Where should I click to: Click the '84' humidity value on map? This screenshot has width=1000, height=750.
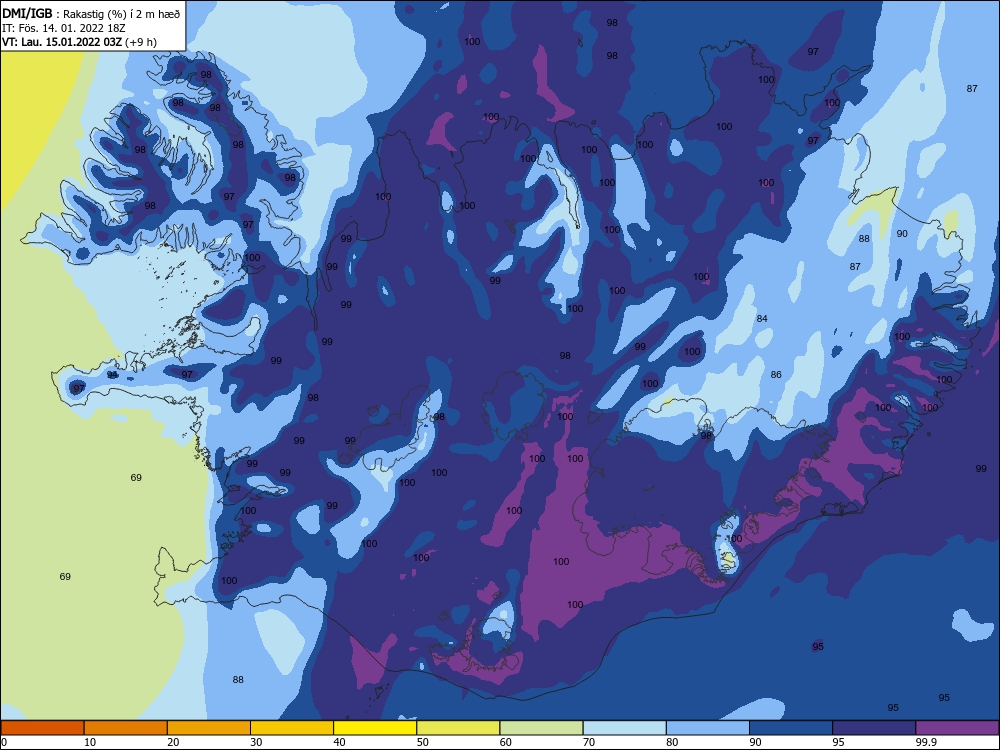click(762, 318)
